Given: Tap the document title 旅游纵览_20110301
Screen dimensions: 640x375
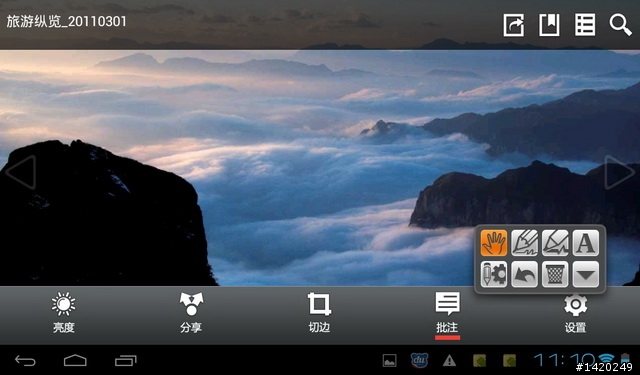Looking at the screenshot, I should (x=66, y=22).
